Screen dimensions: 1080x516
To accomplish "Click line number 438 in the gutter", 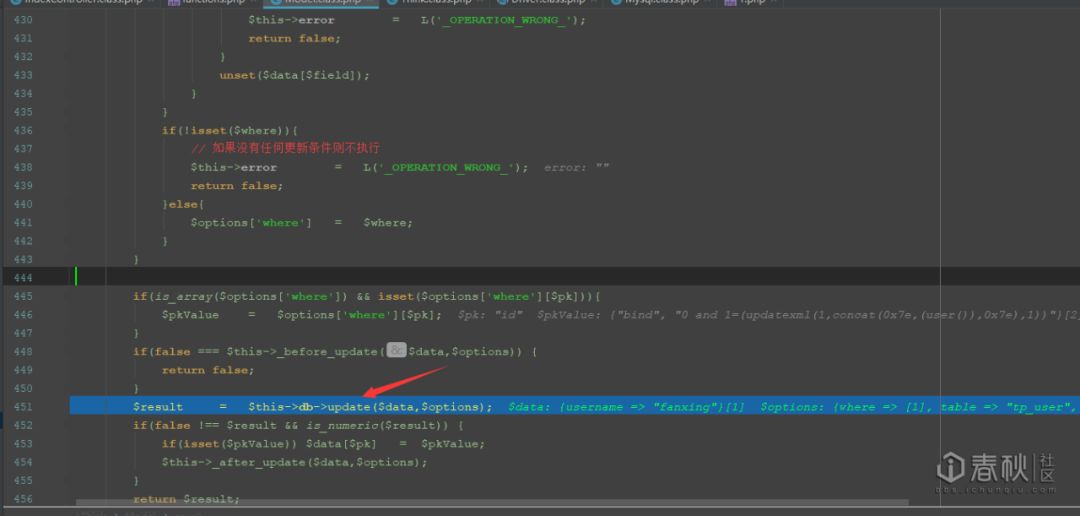I will click(23, 167).
